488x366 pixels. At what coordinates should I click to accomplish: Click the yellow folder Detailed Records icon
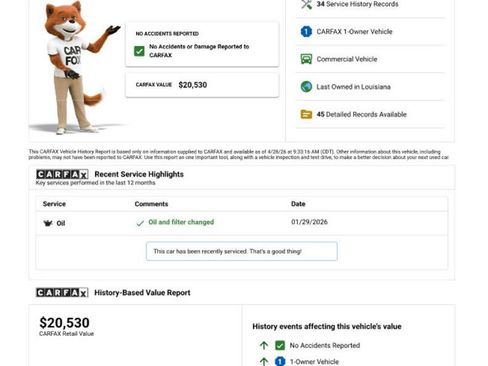(306, 114)
